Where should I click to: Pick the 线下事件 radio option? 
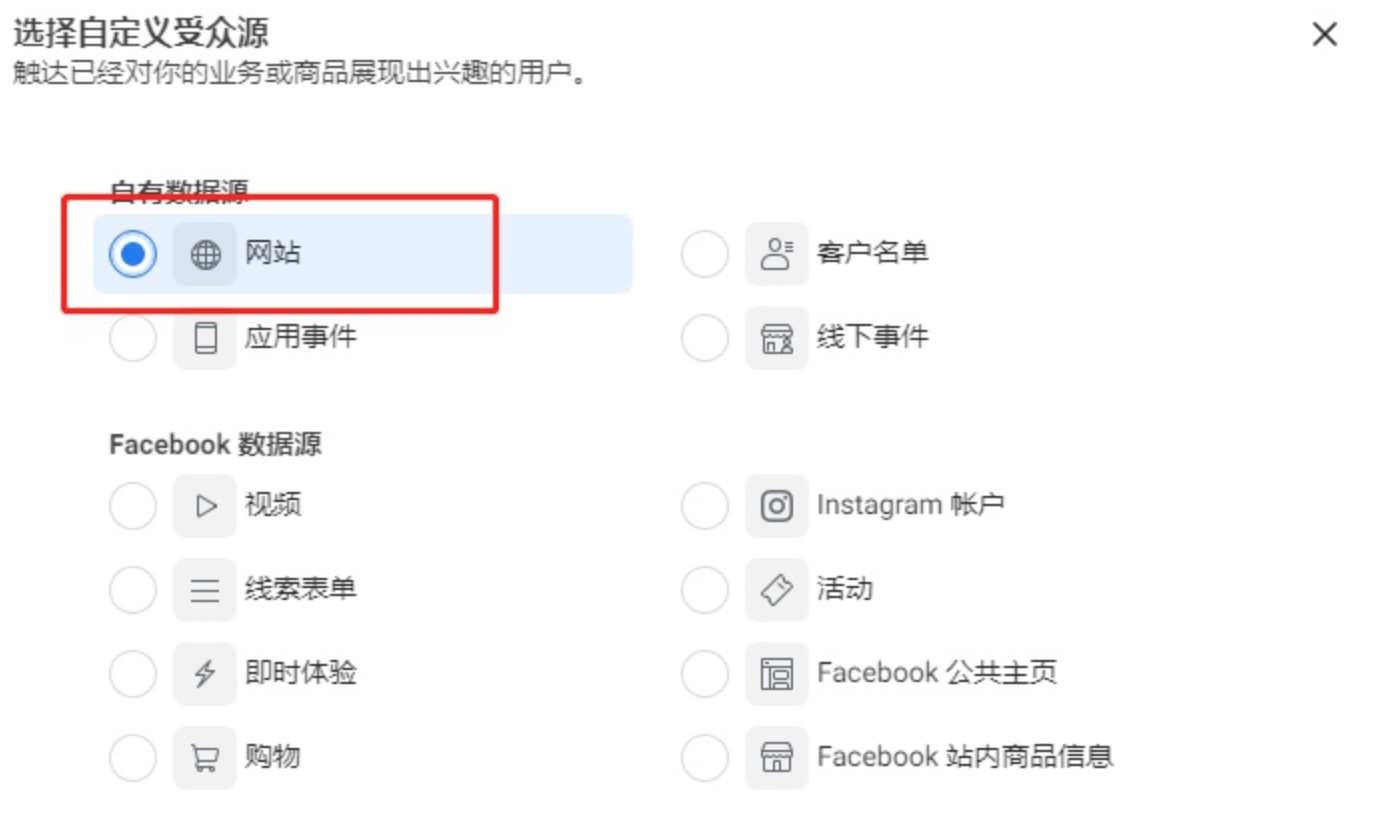coord(705,338)
